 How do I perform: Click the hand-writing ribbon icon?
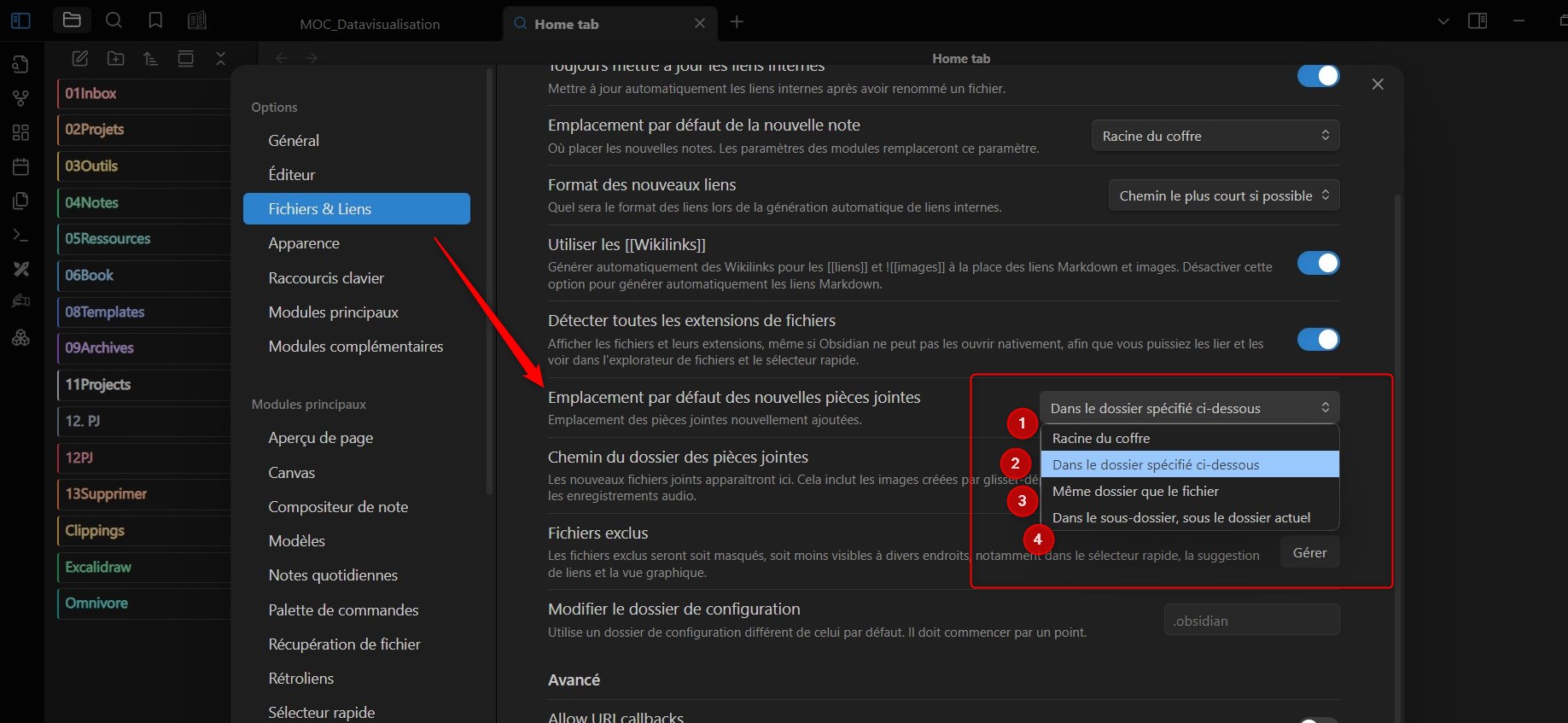tap(21, 300)
